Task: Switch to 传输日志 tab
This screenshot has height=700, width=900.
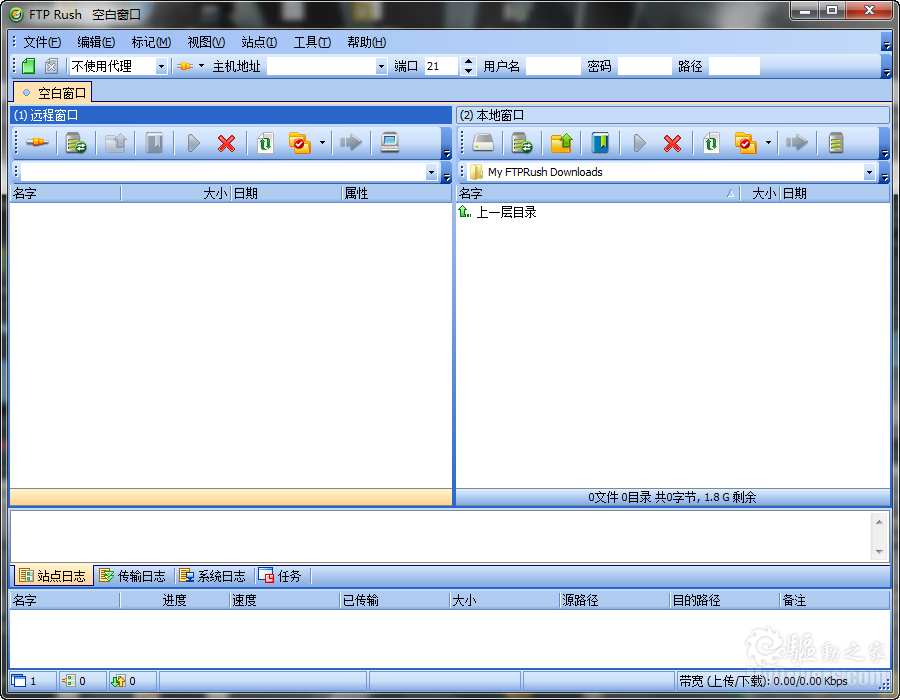Action: click(x=133, y=576)
